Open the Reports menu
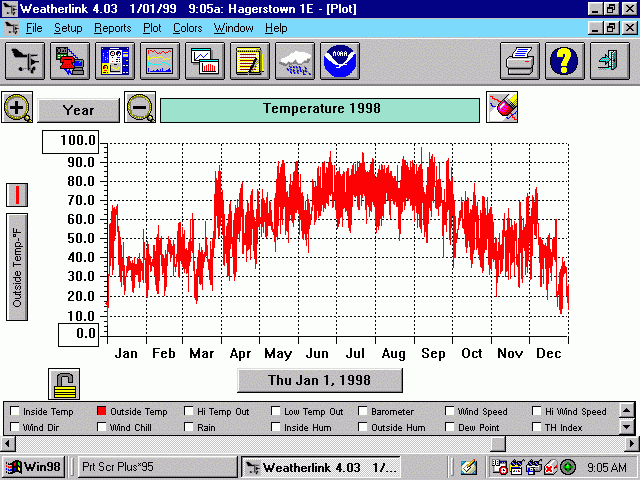This screenshot has width=640, height=480. tap(113, 28)
